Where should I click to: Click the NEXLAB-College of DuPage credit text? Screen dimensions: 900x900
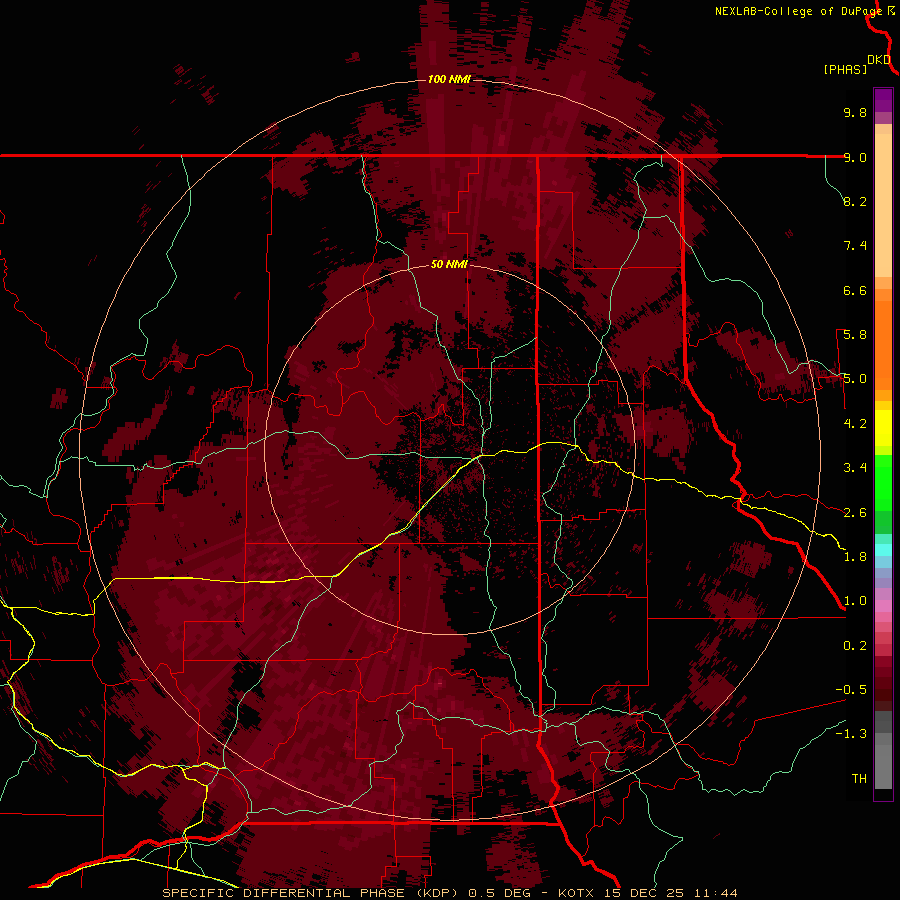point(798,11)
